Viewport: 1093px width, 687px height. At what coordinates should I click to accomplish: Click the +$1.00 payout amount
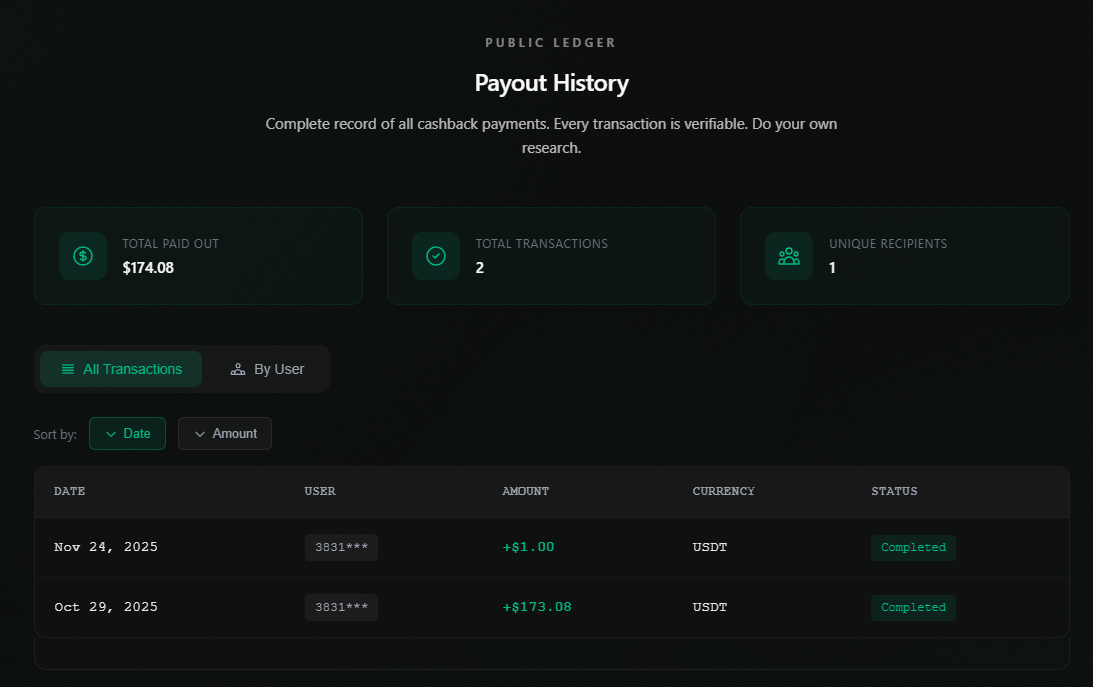tap(528, 547)
